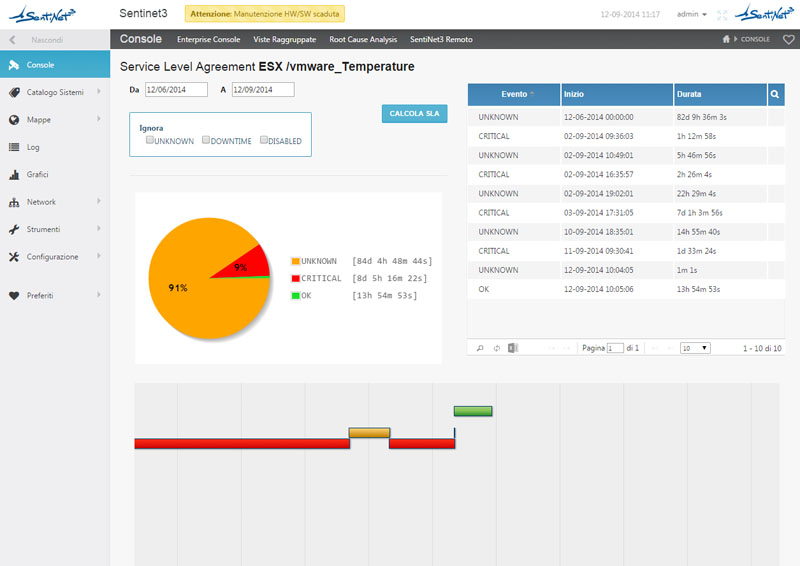
Task: Open the Root Cause Analysis tab
Action: [363, 39]
